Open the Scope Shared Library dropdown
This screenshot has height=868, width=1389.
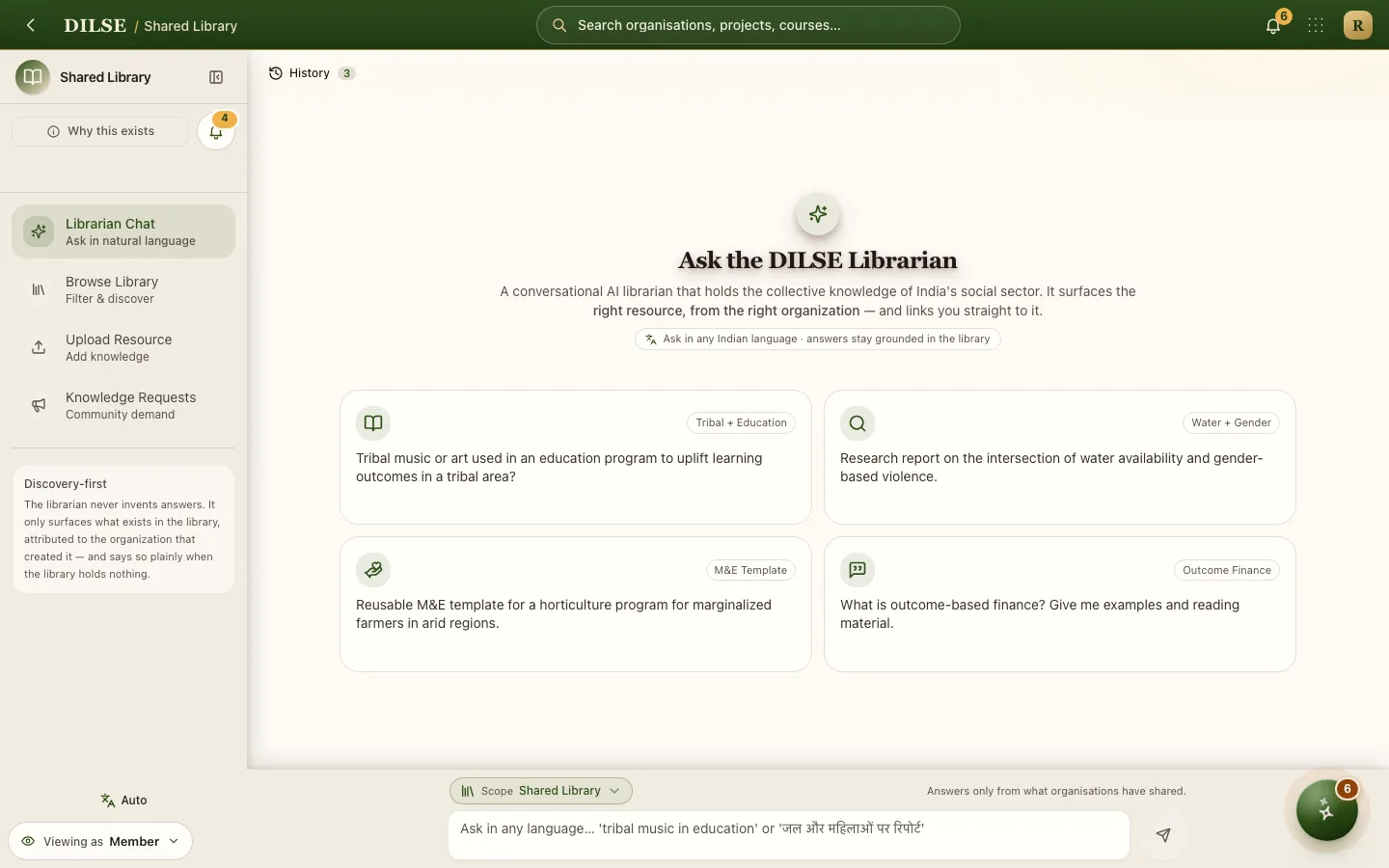(541, 791)
